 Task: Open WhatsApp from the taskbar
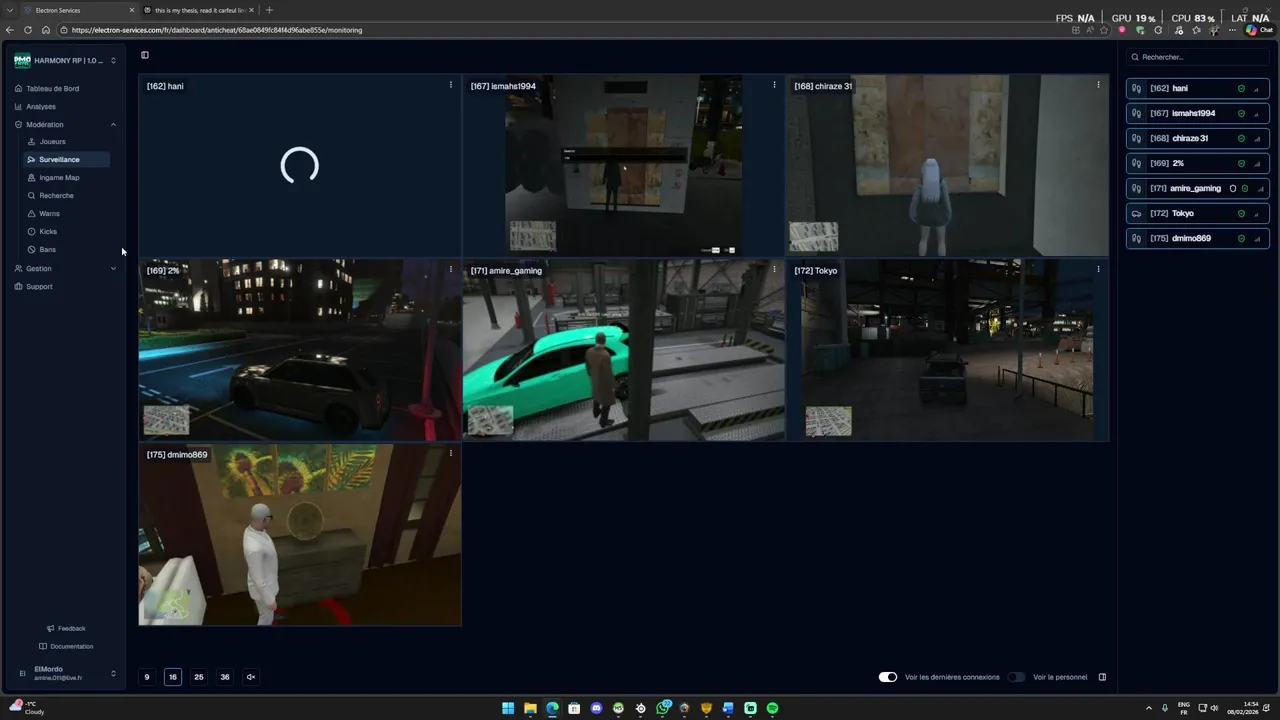[662, 708]
